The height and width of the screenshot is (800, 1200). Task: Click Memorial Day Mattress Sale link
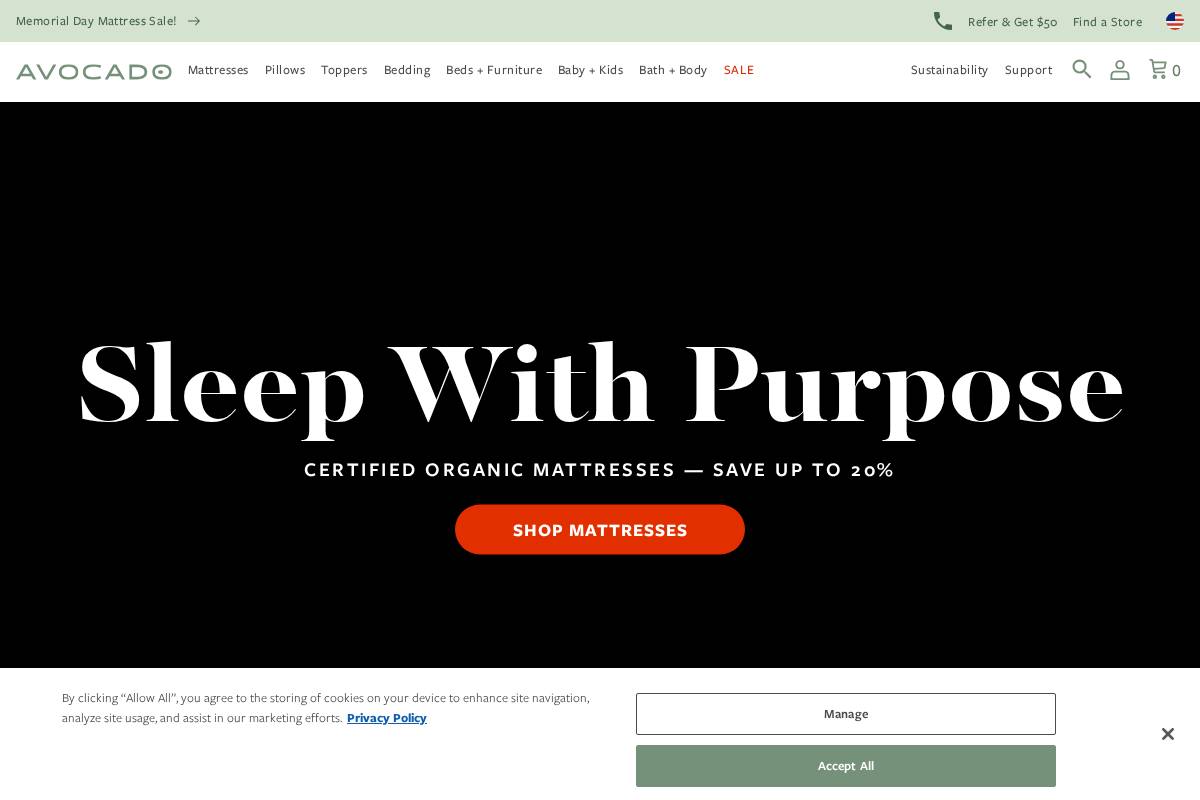[96, 21]
